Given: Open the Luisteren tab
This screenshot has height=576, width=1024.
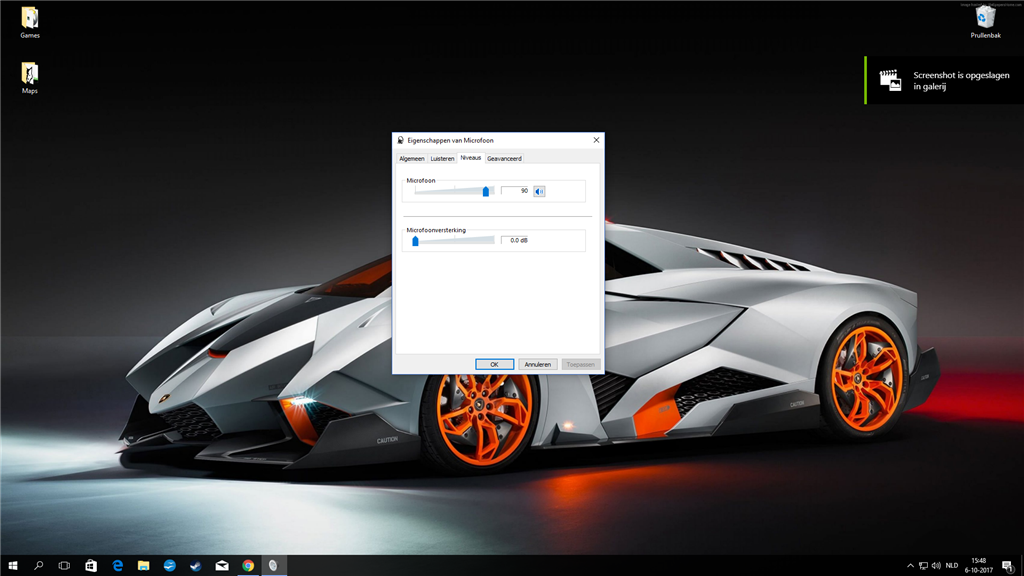Looking at the screenshot, I should [x=442, y=158].
